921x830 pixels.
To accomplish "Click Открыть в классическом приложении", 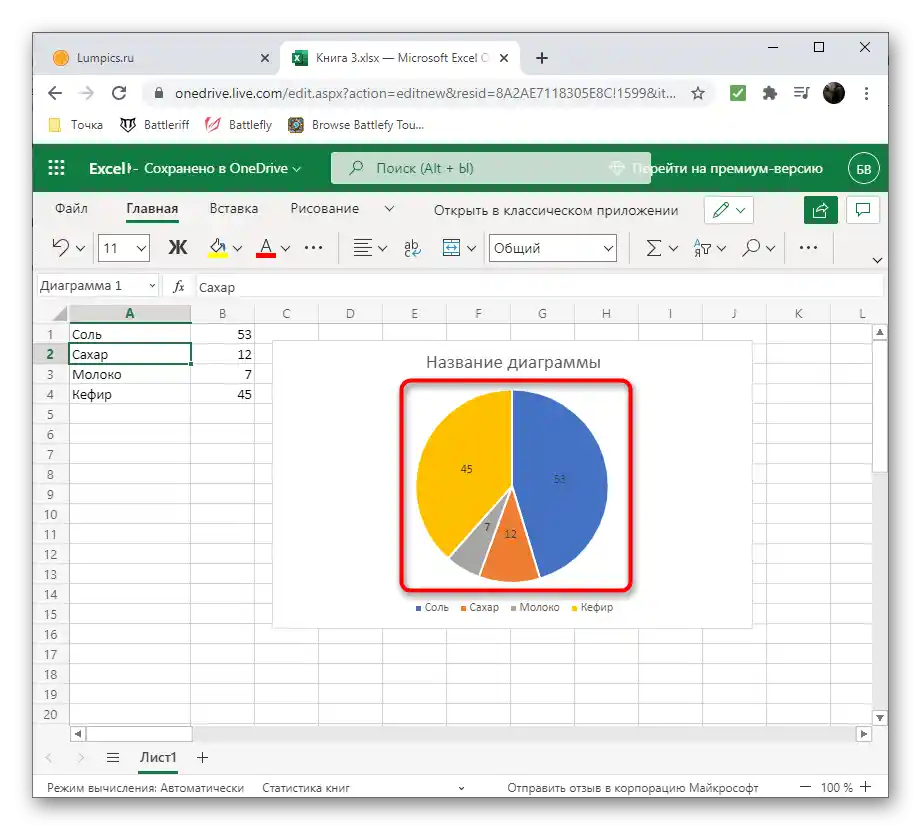I will [556, 210].
